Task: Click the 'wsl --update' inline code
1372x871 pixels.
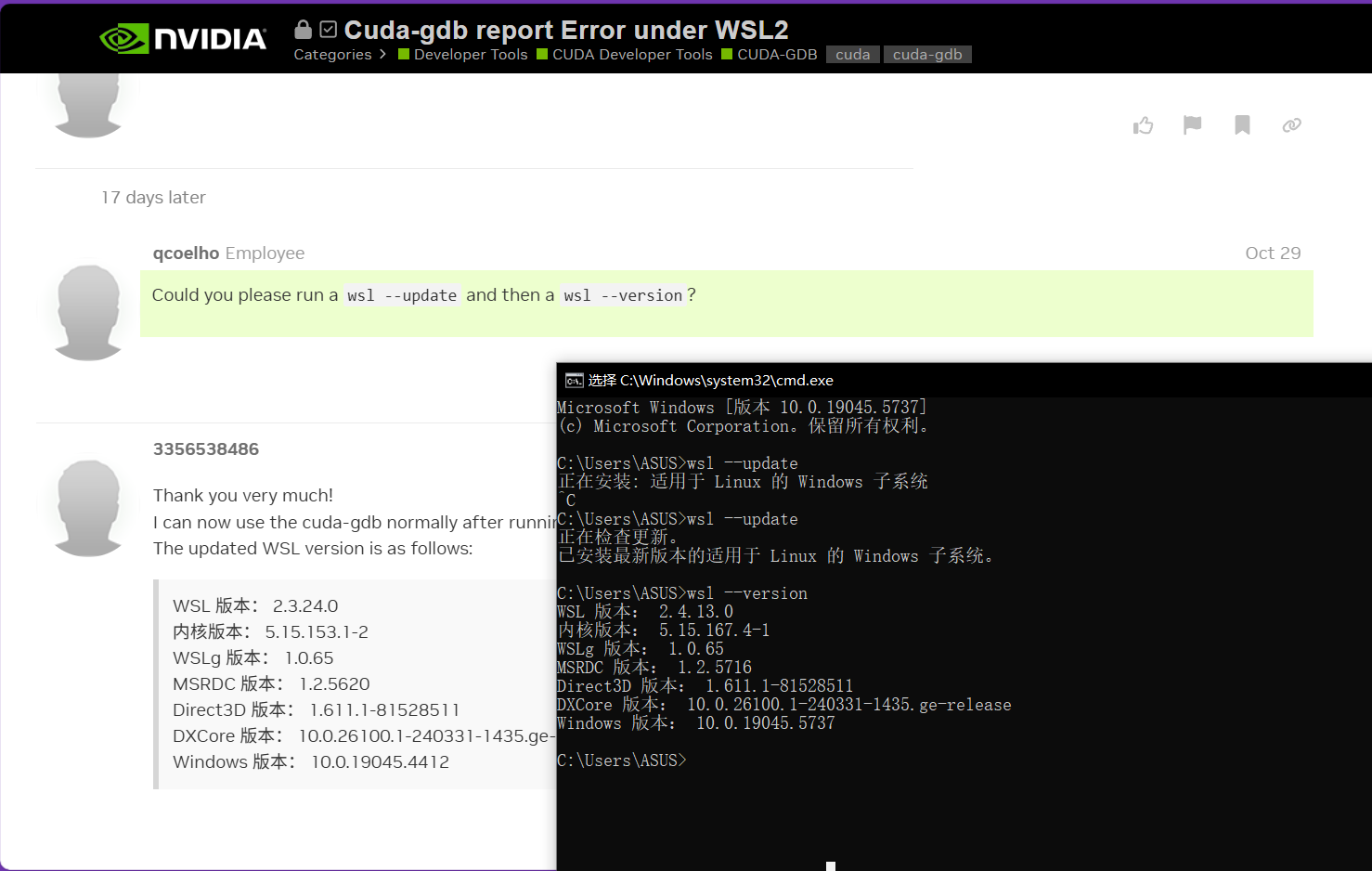Action: [x=402, y=295]
